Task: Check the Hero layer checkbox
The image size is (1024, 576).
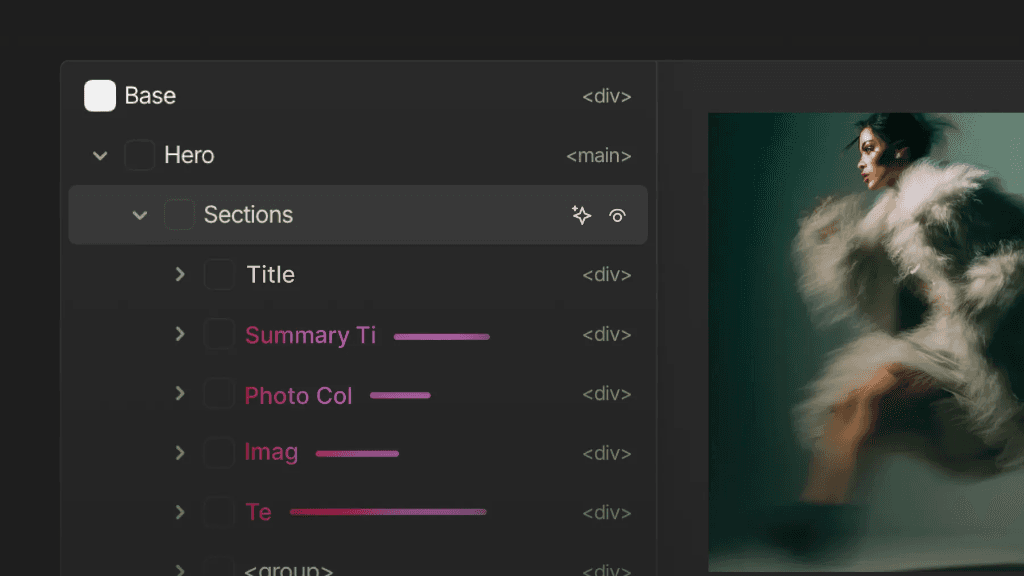Action: pos(139,155)
